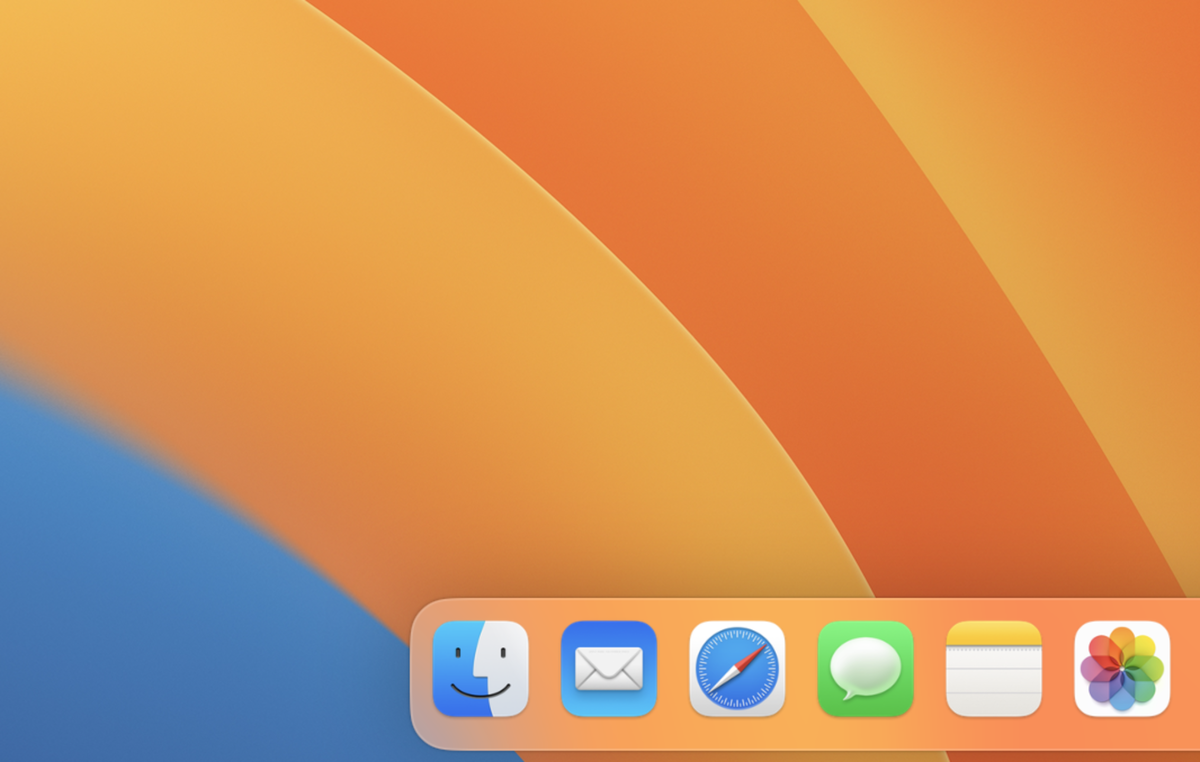Open Finder from the Dock

click(481, 669)
